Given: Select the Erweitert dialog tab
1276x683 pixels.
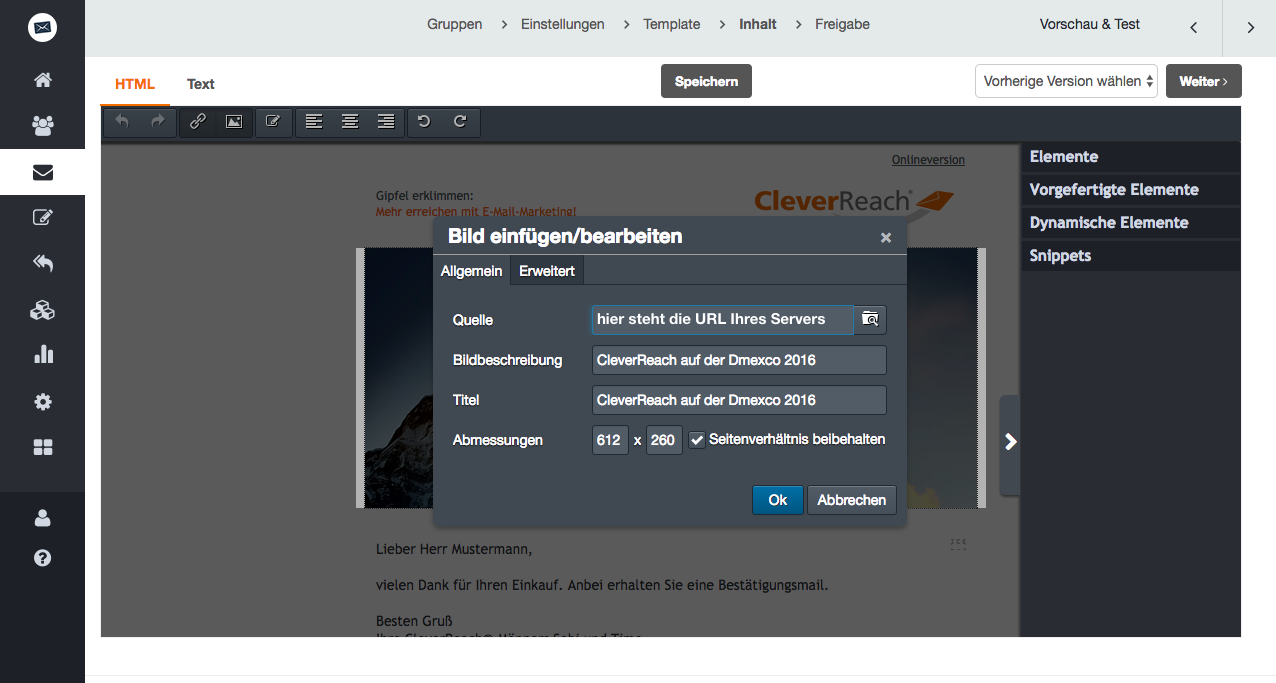Looking at the screenshot, I should (547, 271).
